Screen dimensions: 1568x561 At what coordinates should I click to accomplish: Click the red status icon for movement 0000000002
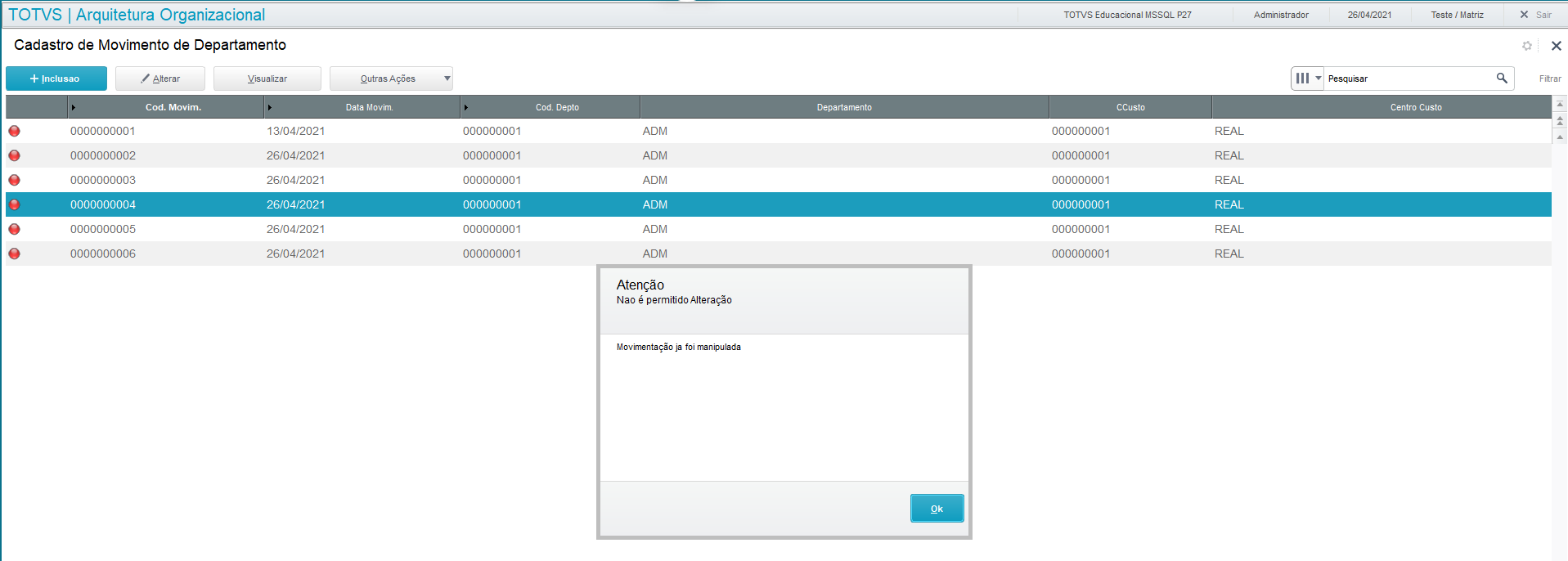click(x=14, y=155)
